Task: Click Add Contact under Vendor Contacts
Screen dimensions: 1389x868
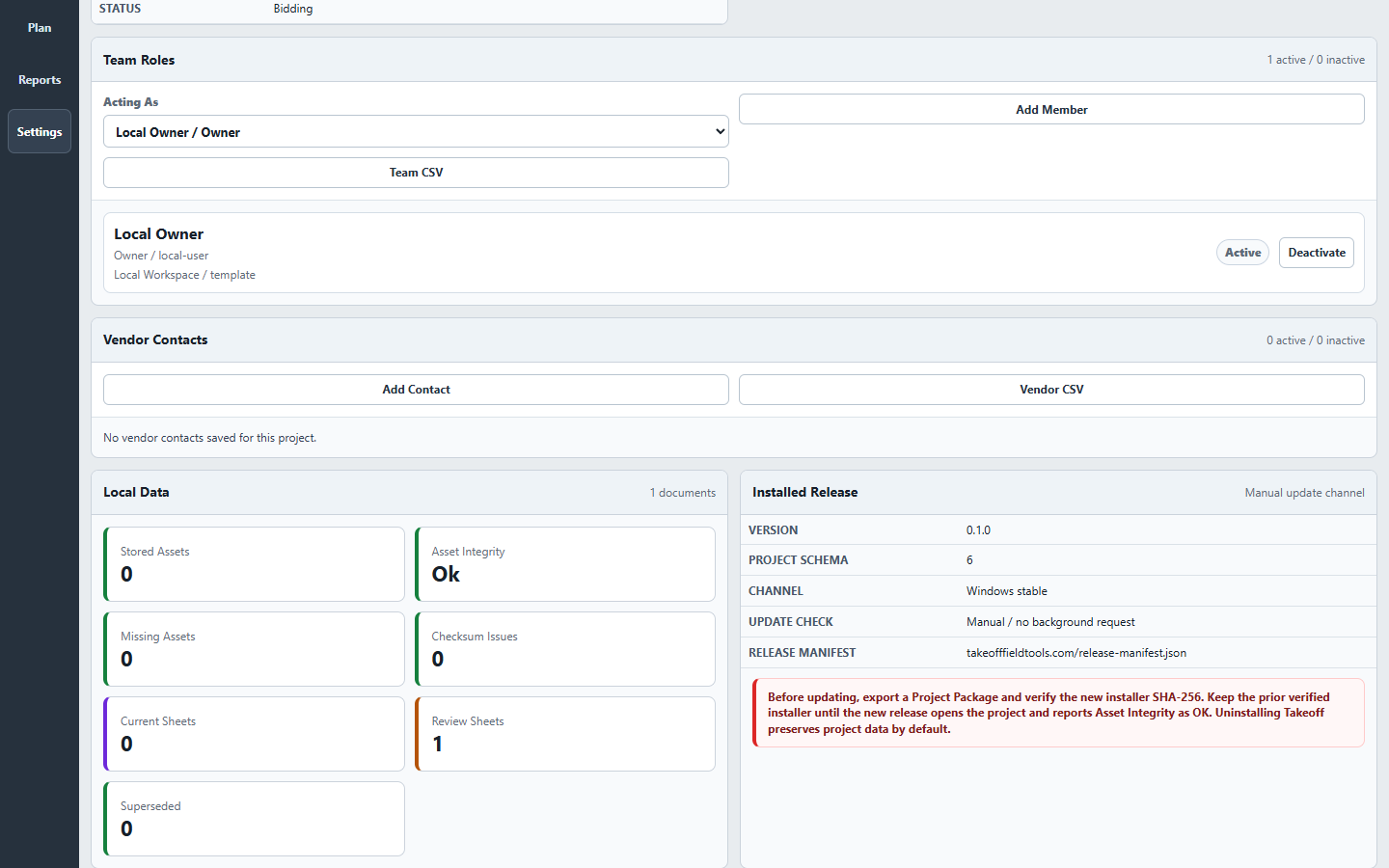Action: 416,390
